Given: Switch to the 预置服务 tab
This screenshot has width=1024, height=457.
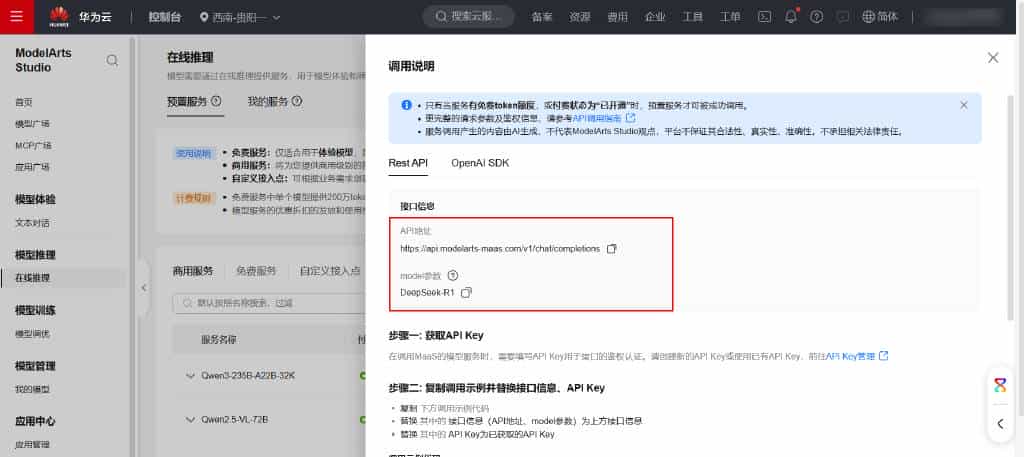Looking at the screenshot, I should coord(187,101).
